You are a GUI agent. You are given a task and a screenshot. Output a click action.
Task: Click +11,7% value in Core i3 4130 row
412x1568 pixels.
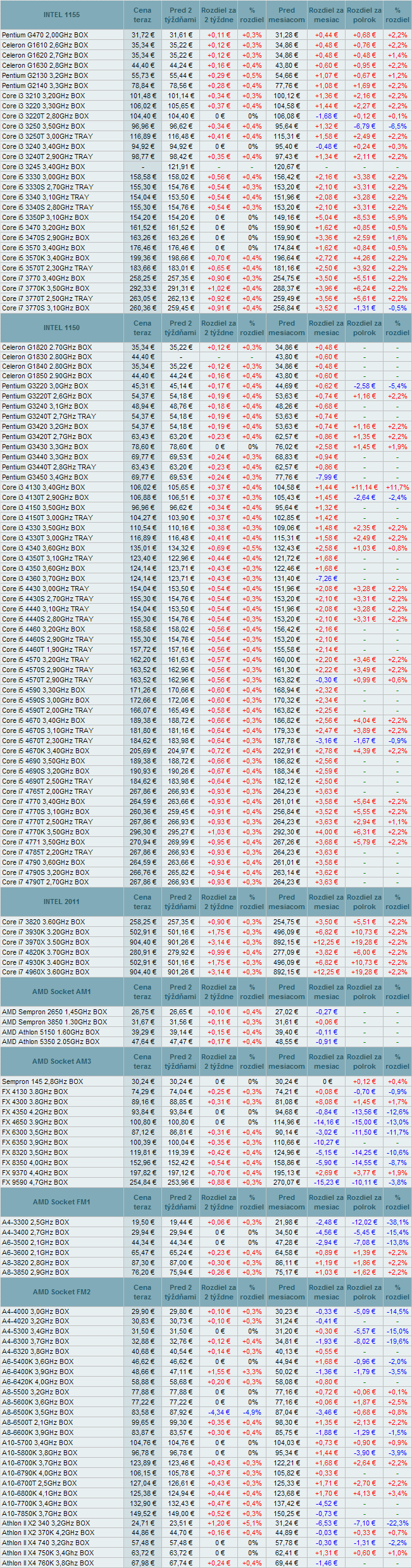397,487
